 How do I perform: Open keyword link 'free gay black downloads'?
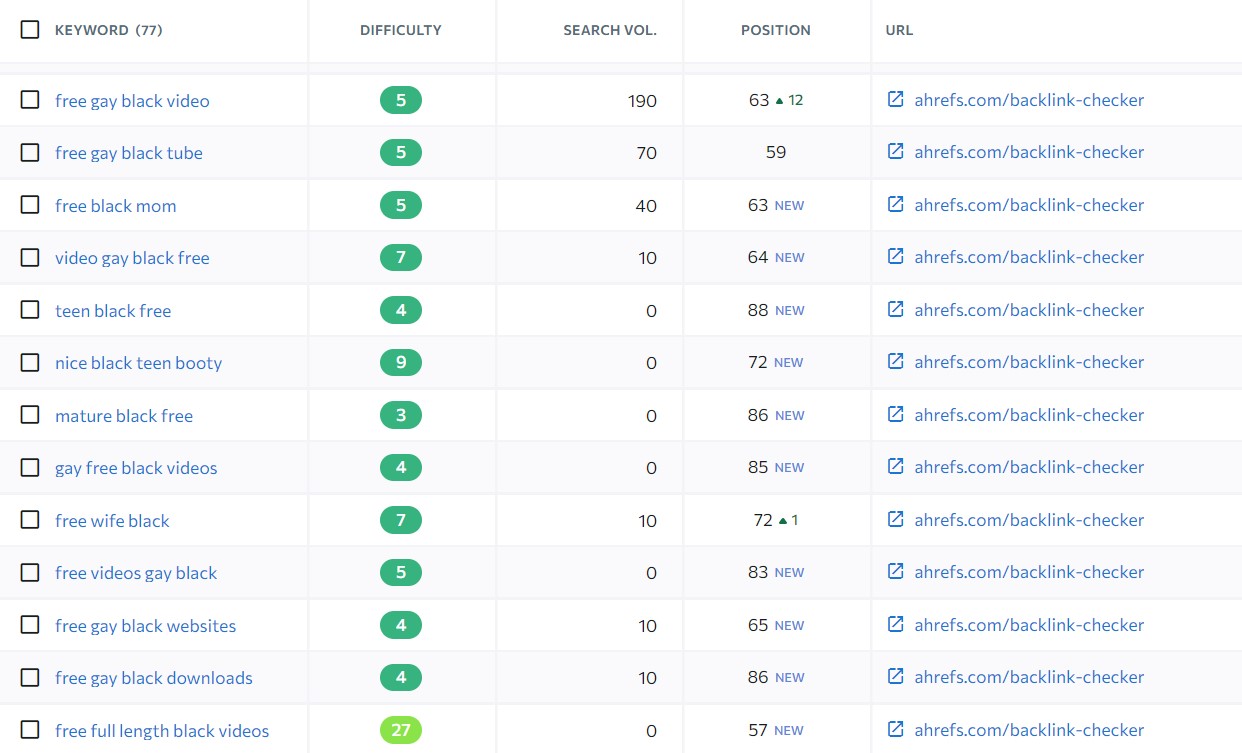(x=154, y=678)
